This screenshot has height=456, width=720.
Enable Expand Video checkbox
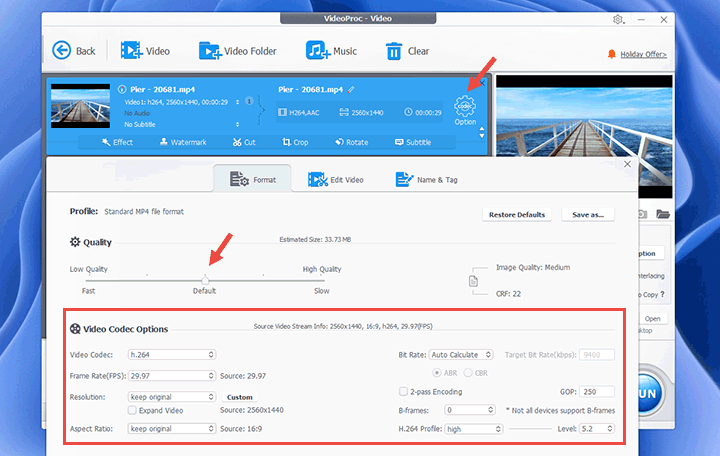click(132, 410)
